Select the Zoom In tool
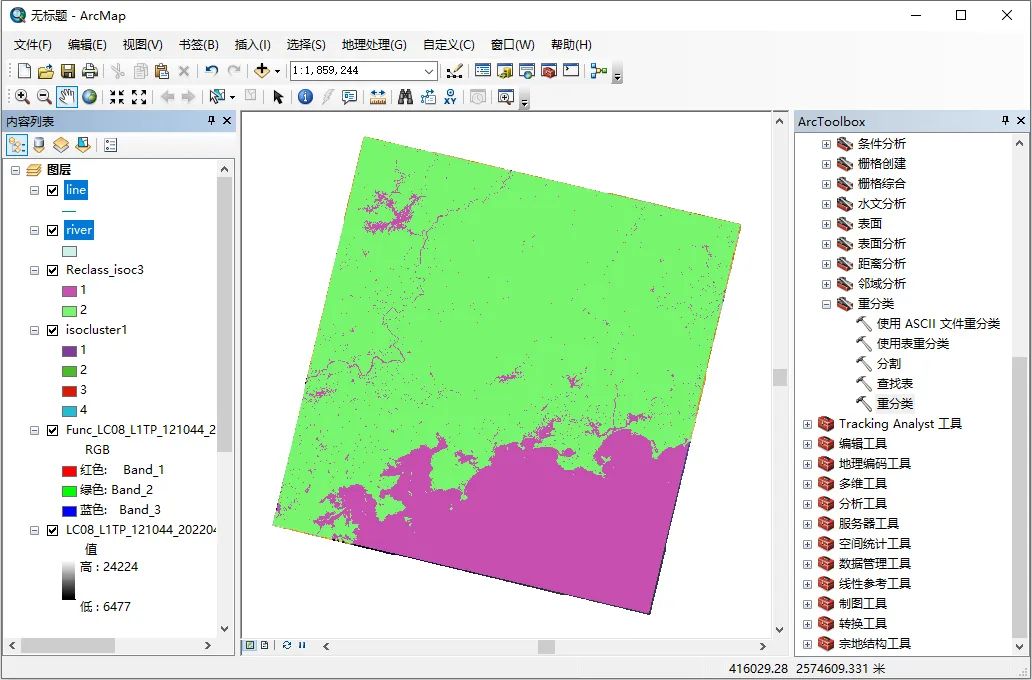This screenshot has width=1032, height=680. [x=22, y=97]
